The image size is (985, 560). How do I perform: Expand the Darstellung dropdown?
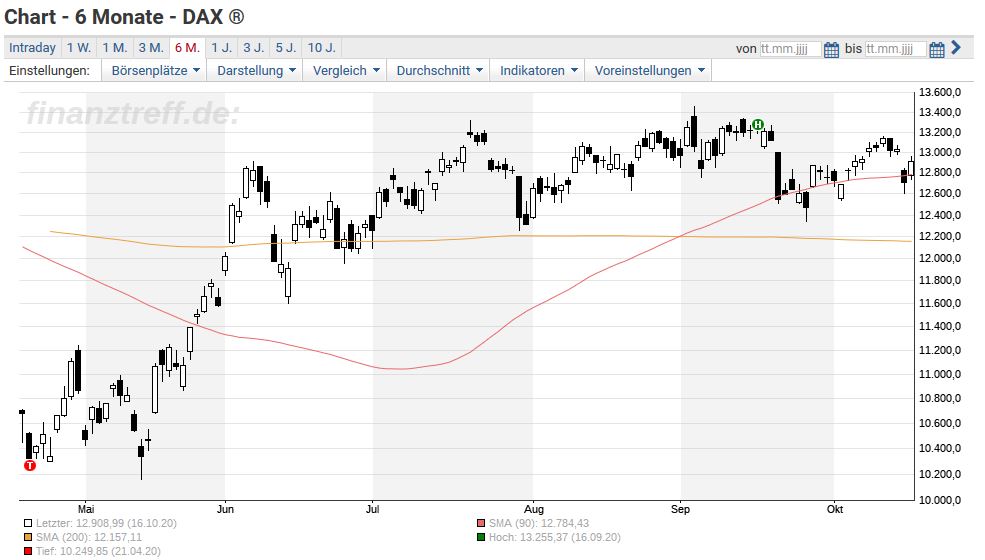pos(256,70)
